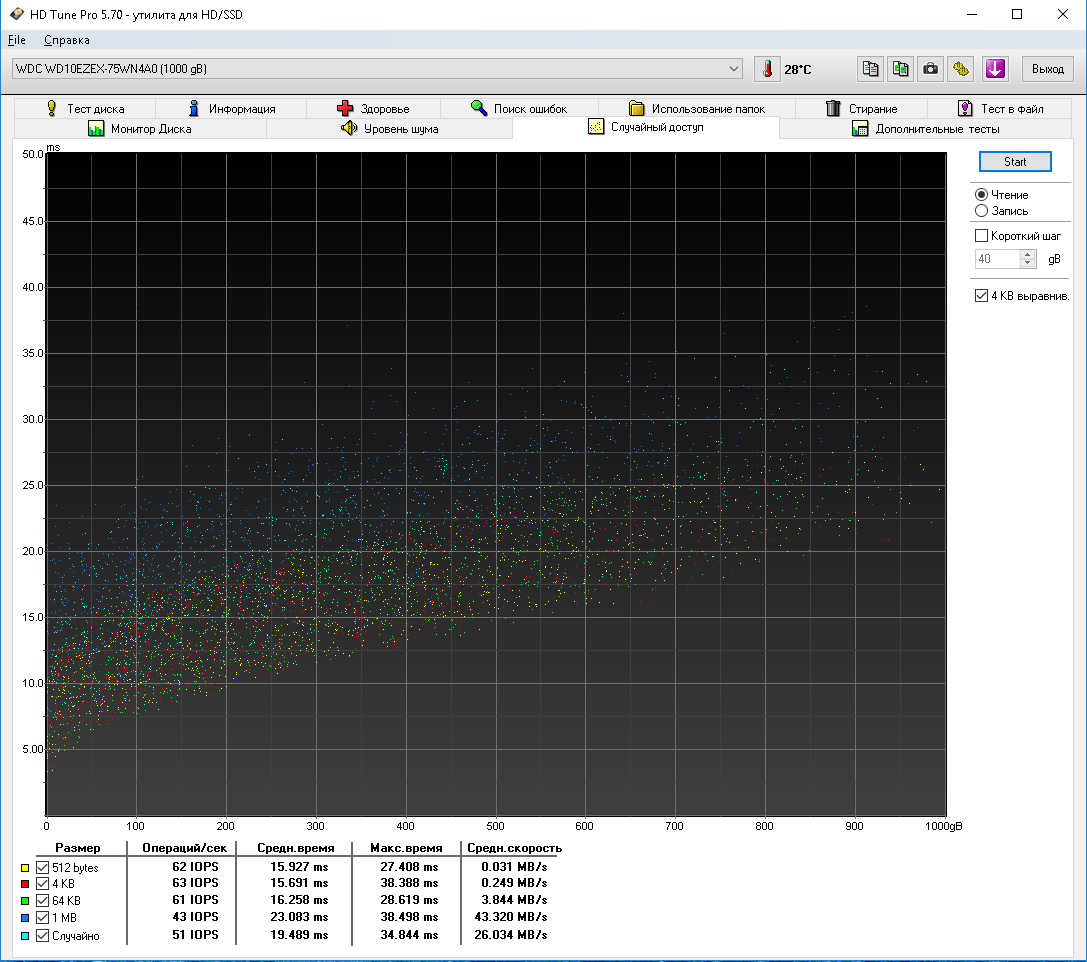This screenshot has width=1087, height=962.
Task: Switch to the Дополнительные тесты tab
Action: tap(925, 129)
